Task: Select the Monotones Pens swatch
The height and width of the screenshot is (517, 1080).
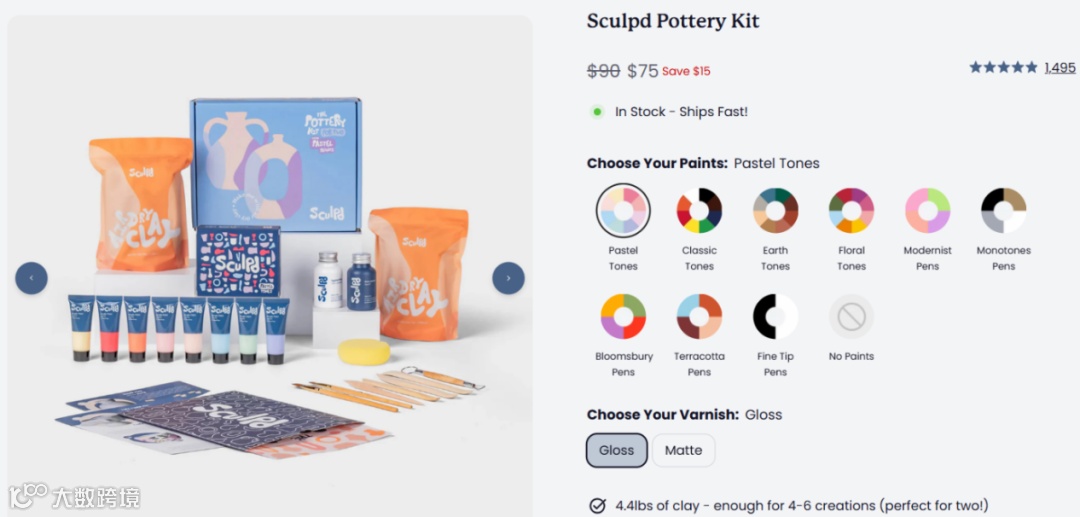Action: pos(1004,211)
